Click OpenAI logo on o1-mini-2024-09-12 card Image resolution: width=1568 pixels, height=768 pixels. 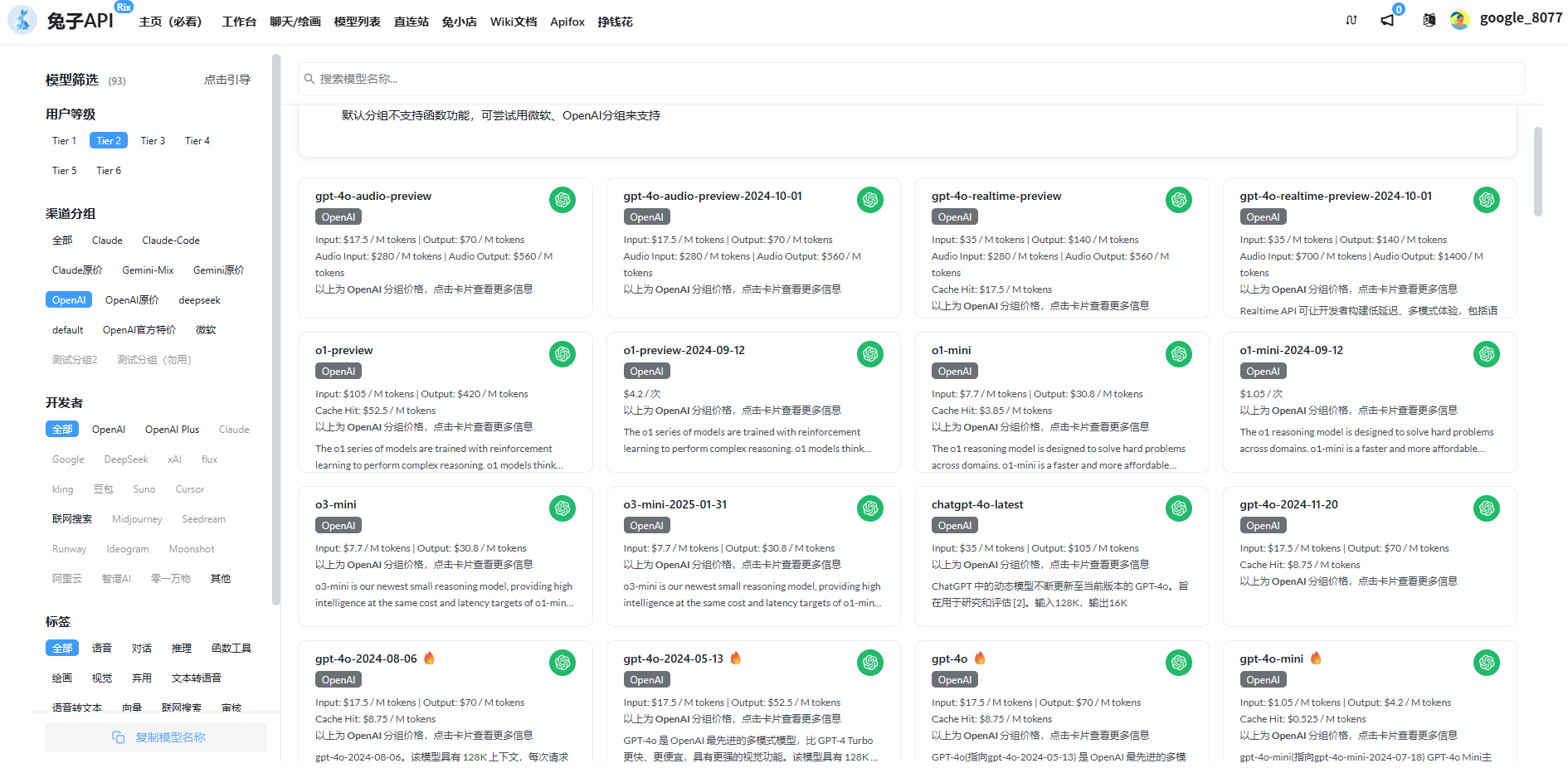[x=1487, y=354]
